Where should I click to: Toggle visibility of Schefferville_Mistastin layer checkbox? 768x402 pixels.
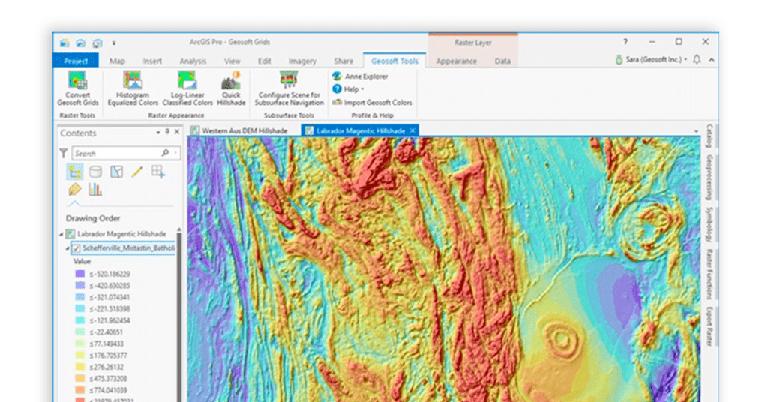[x=76, y=249]
